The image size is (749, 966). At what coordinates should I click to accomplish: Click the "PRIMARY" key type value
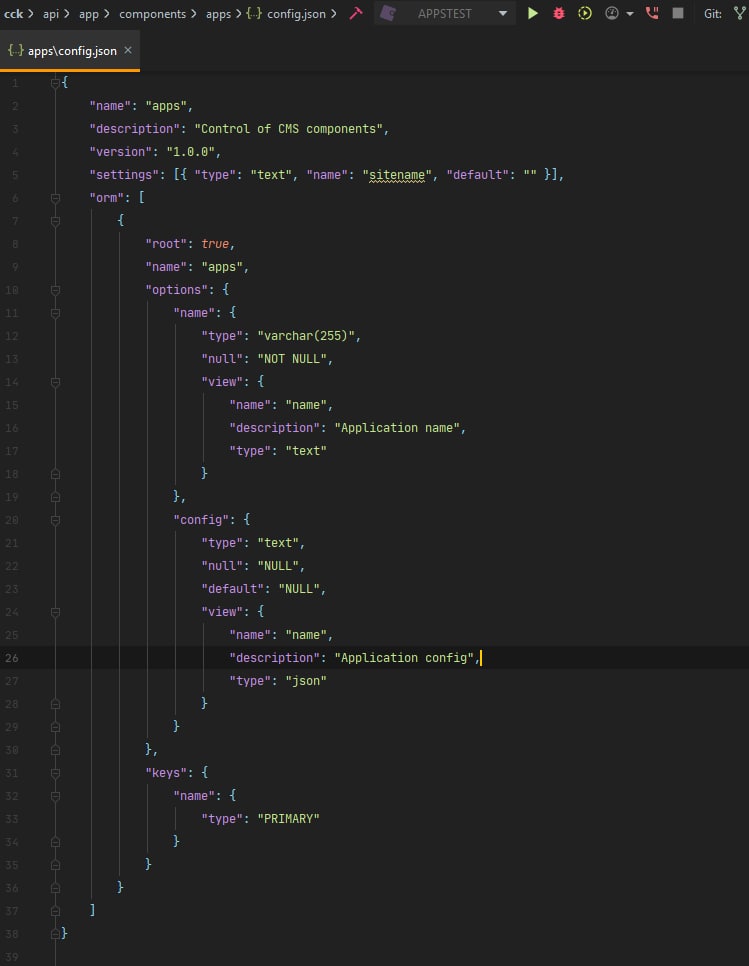pyautogui.click(x=288, y=819)
